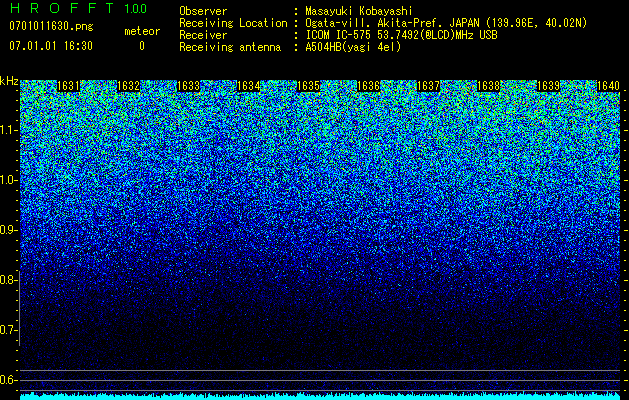This screenshot has height=400, width=629.
Task: Select the file name 0701011630.png
Action: coord(51,27)
